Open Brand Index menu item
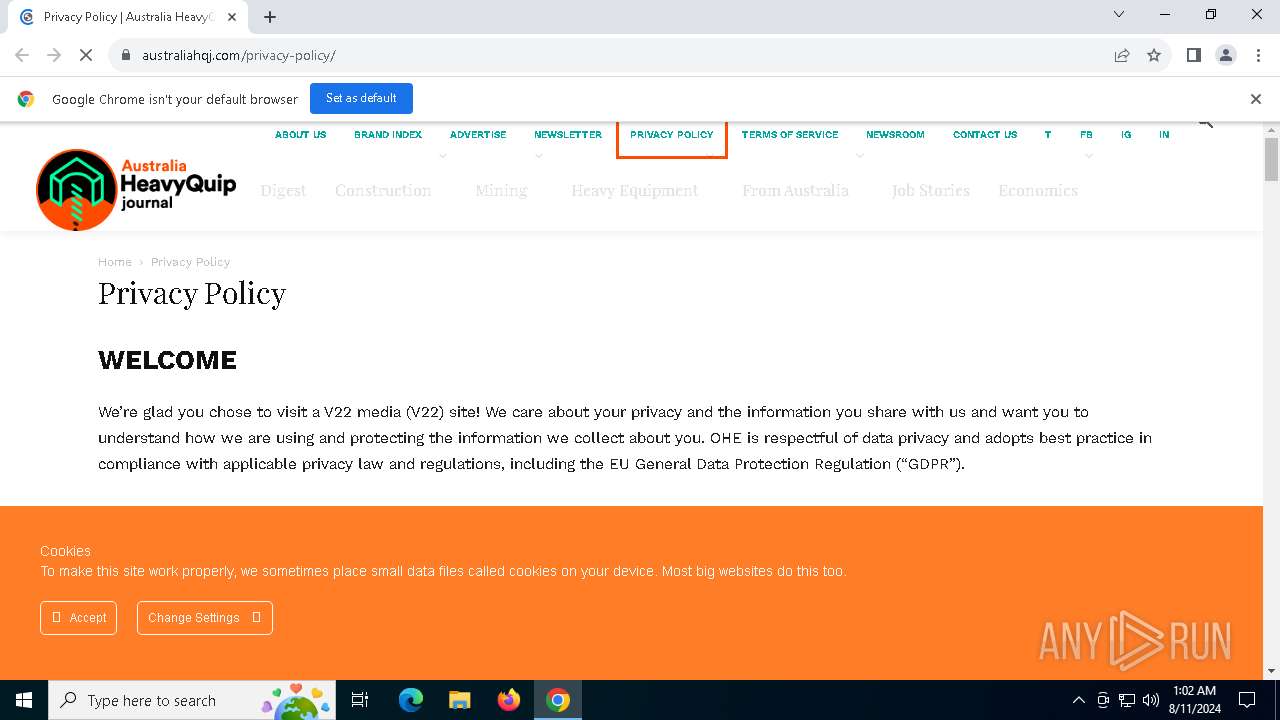1280x720 pixels. coord(388,134)
